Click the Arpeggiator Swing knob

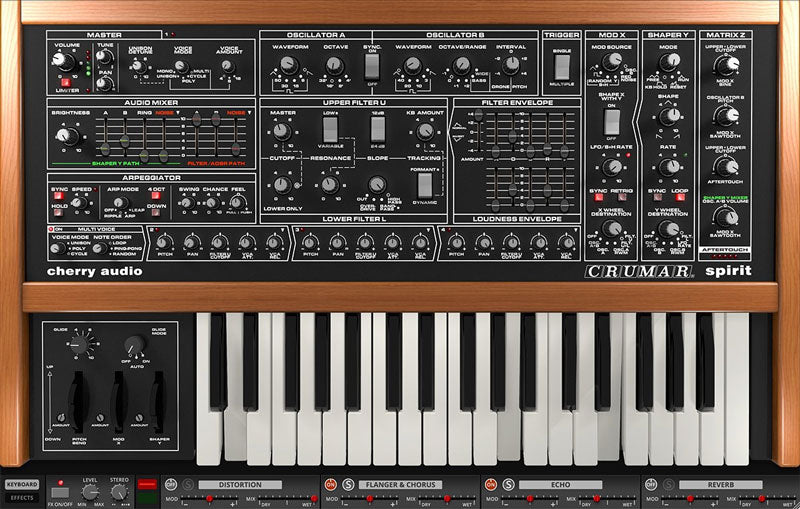[188, 202]
